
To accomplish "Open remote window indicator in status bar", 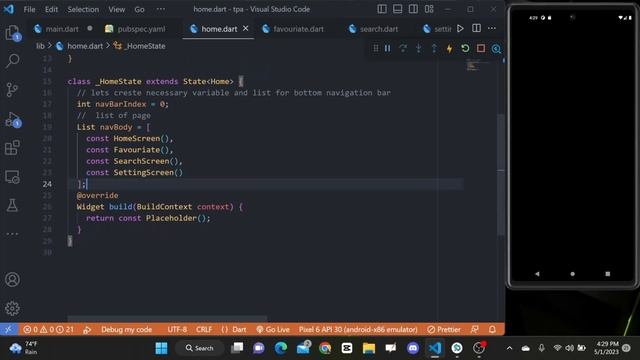I will (9, 329).
